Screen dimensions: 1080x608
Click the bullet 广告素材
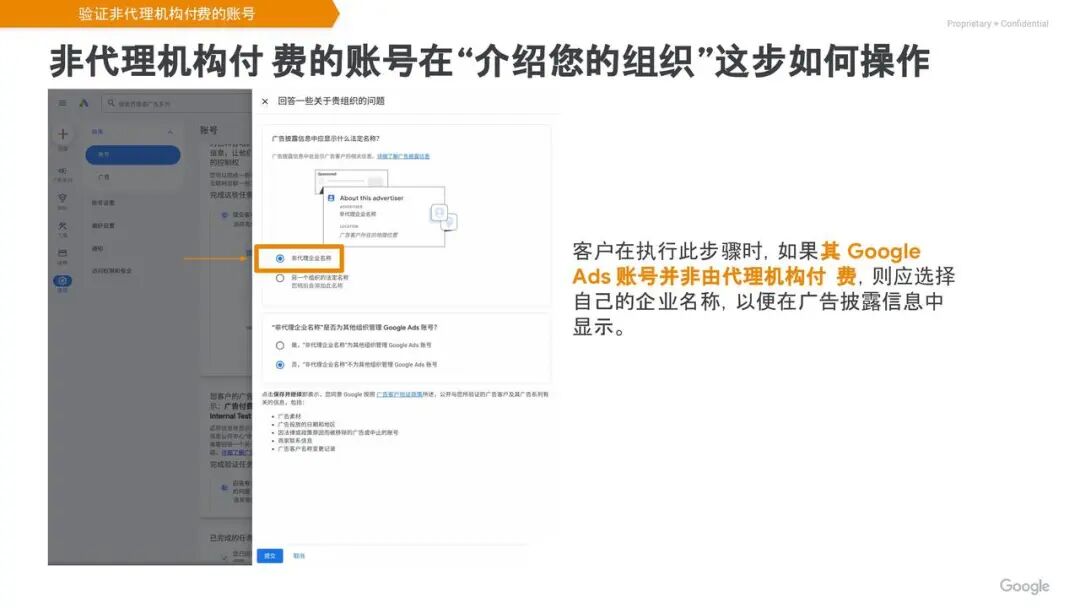coord(289,417)
